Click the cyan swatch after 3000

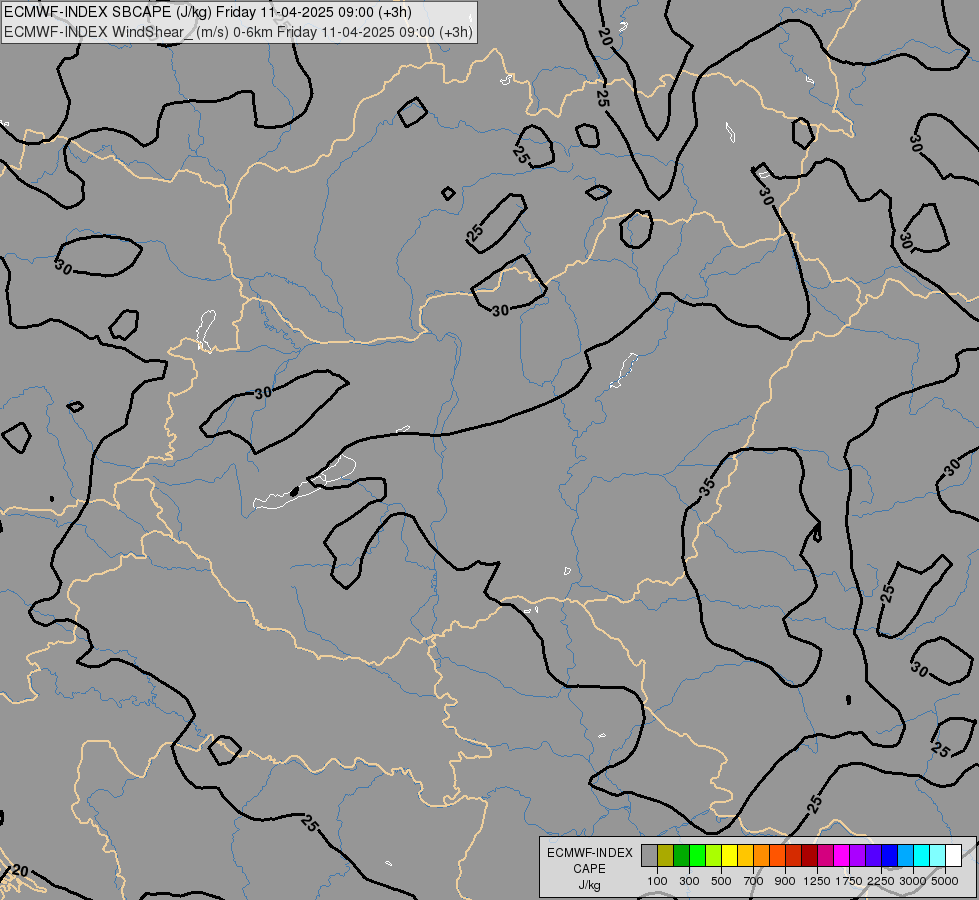point(922,856)
